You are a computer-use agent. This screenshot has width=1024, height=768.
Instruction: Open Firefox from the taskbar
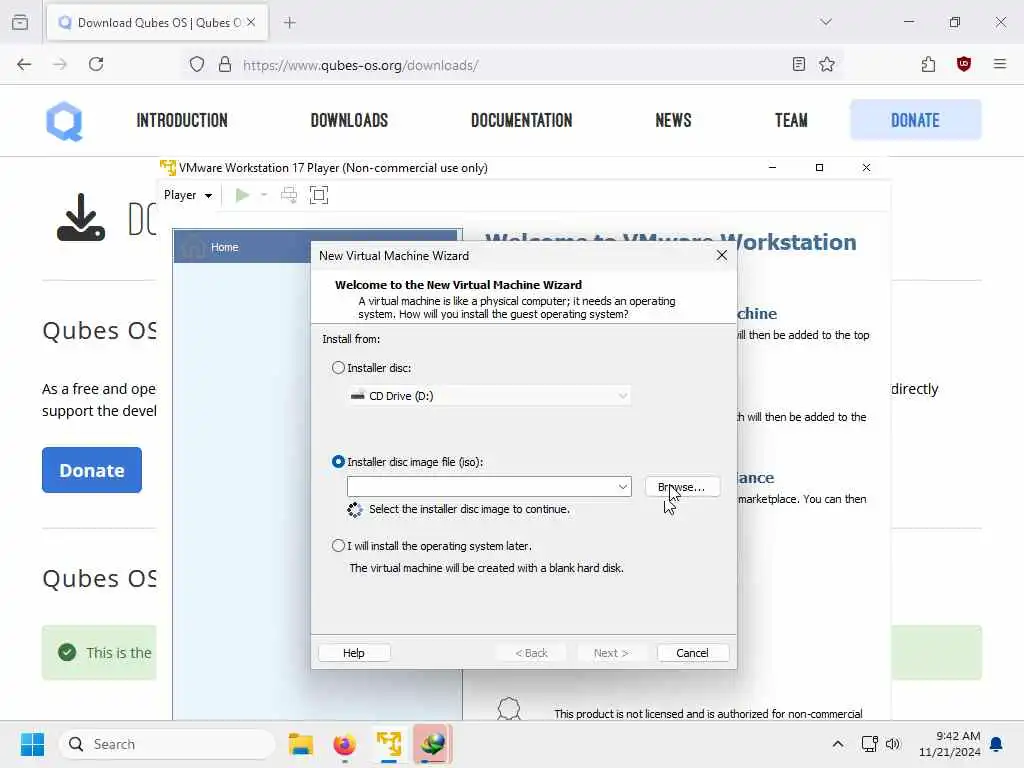[345, 744]
